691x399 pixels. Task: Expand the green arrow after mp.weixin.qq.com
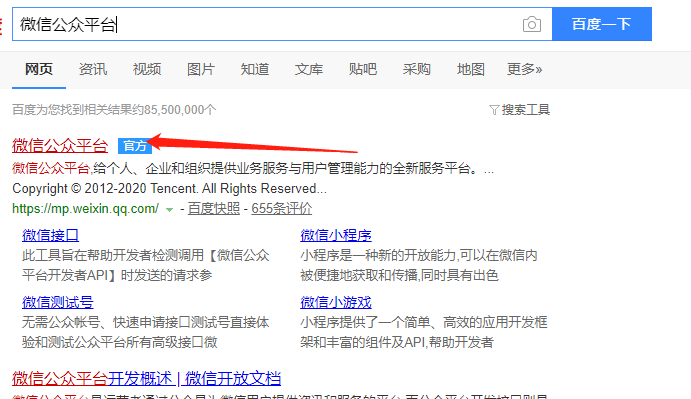coord(169,210)
